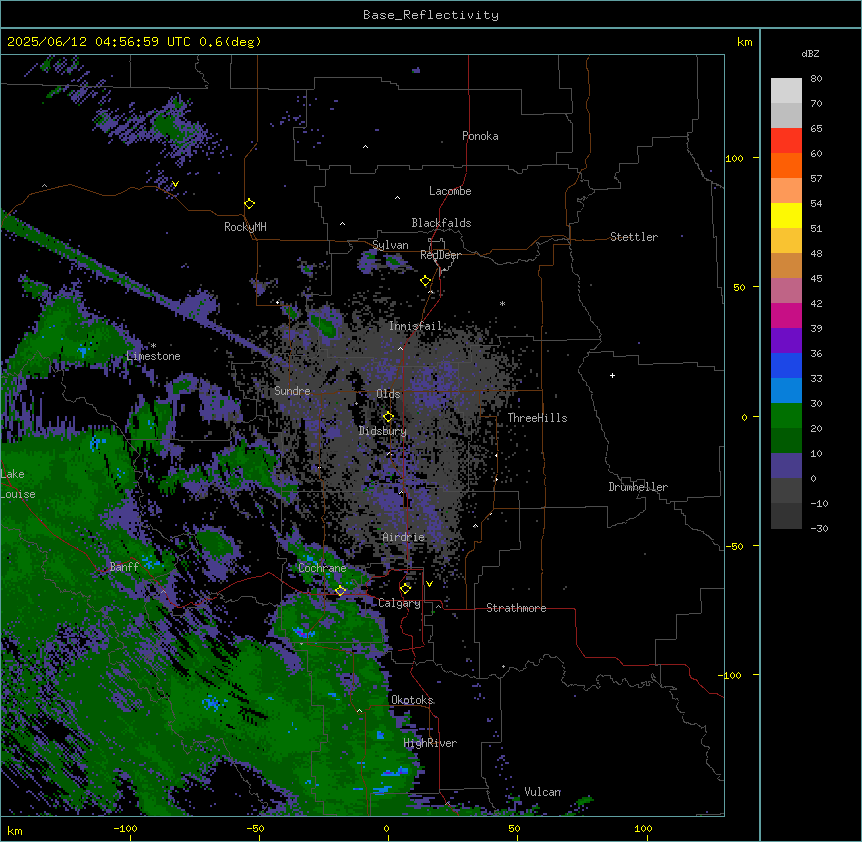Select the RockyMH label
862x842 pixels.
tap(245, 227)
